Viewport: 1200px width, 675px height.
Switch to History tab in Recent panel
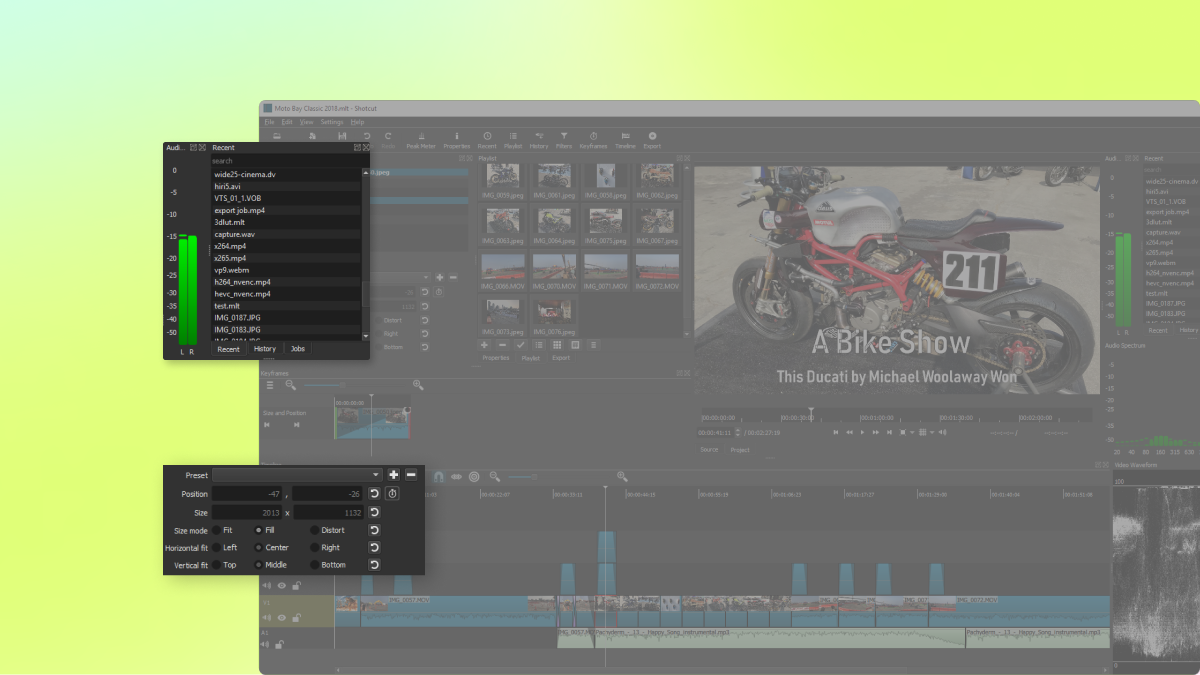click(x=264, y=349)
